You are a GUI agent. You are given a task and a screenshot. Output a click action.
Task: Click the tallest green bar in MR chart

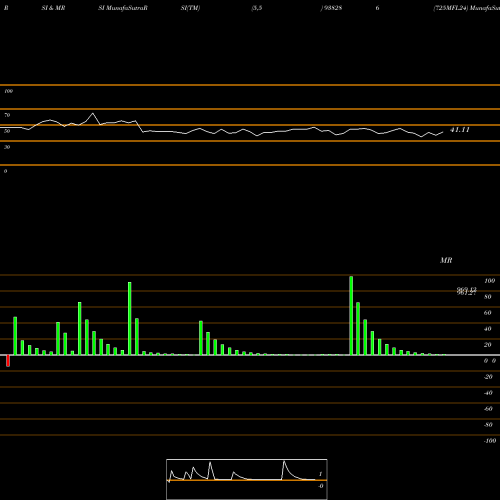351,315
